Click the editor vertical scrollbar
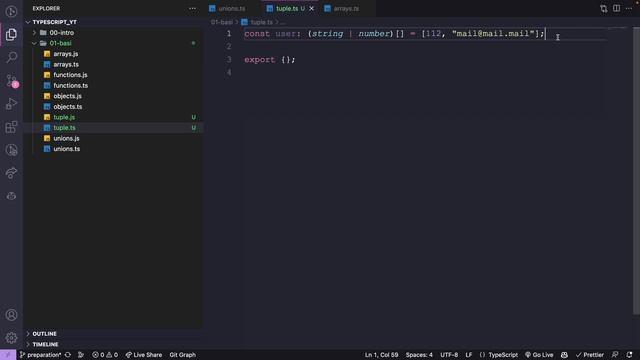The height and width of the screenshot is (360, 640). click(x=636, y=171)
